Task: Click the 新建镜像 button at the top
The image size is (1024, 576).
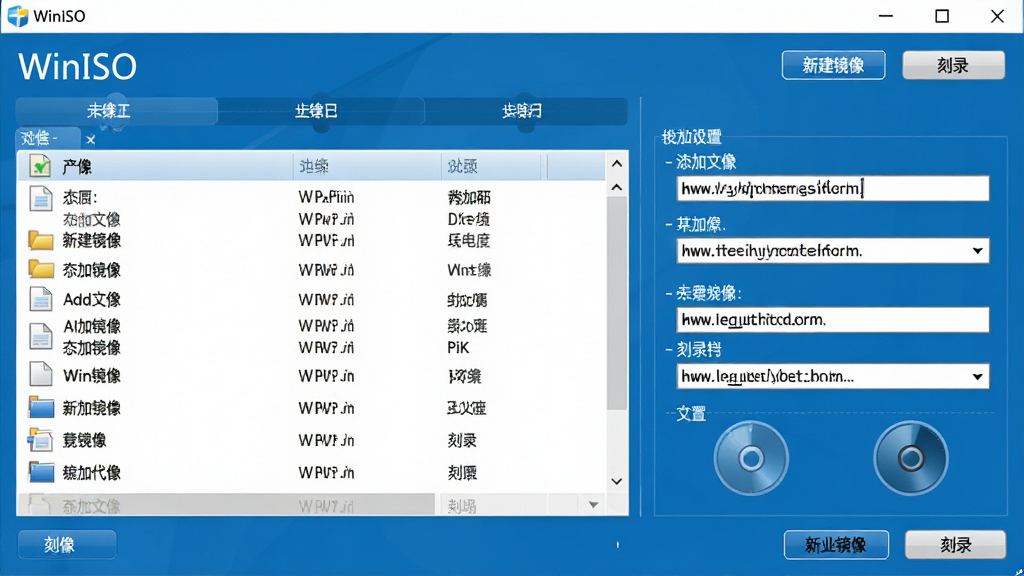Action: (833, 65)
